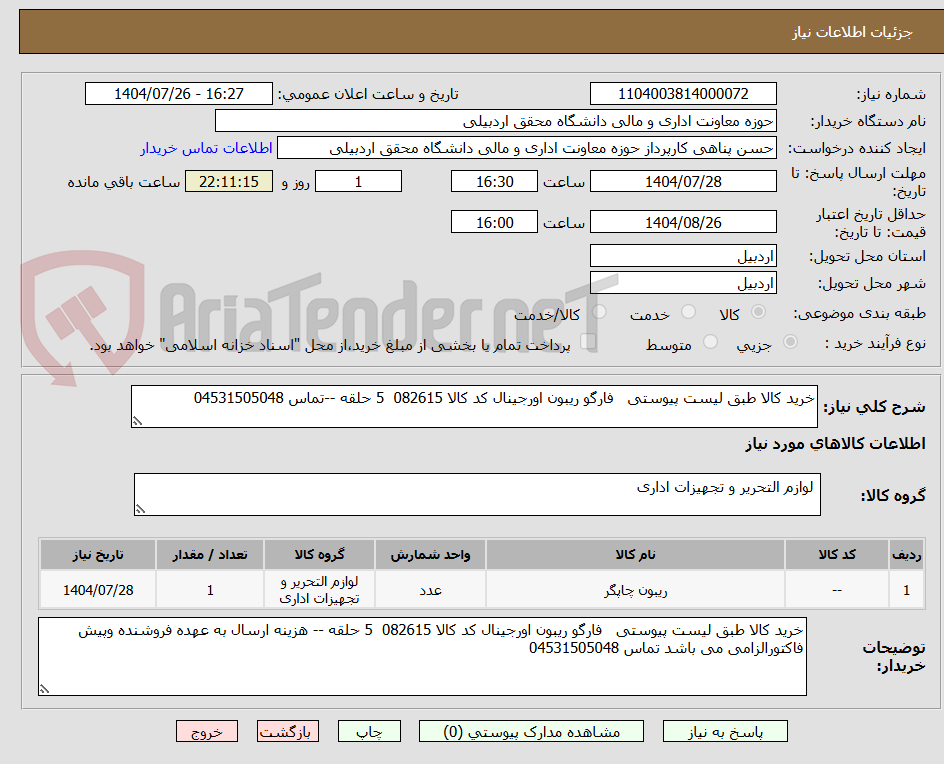
Task: Click the ردیف column header
Action: tap(907, 554)
